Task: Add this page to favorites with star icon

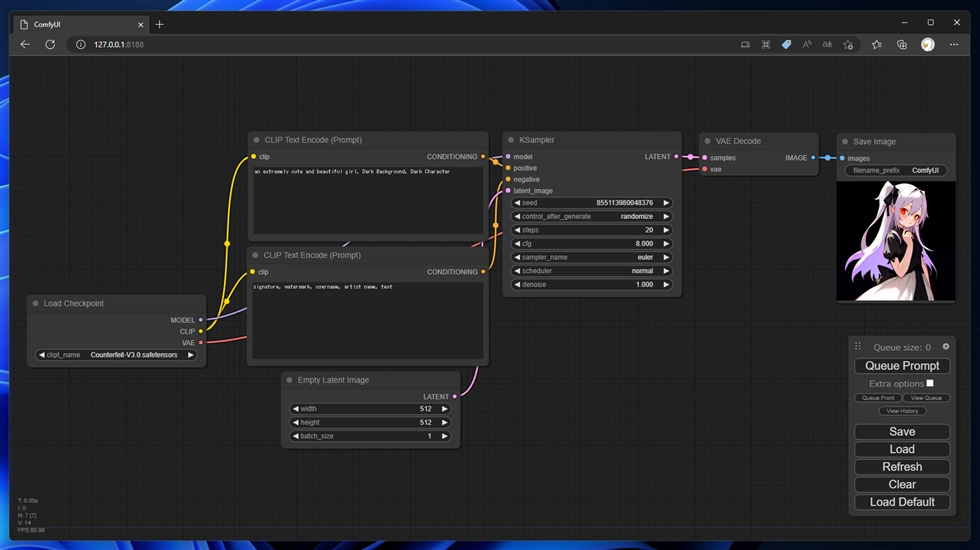Action: coord(848,44)
